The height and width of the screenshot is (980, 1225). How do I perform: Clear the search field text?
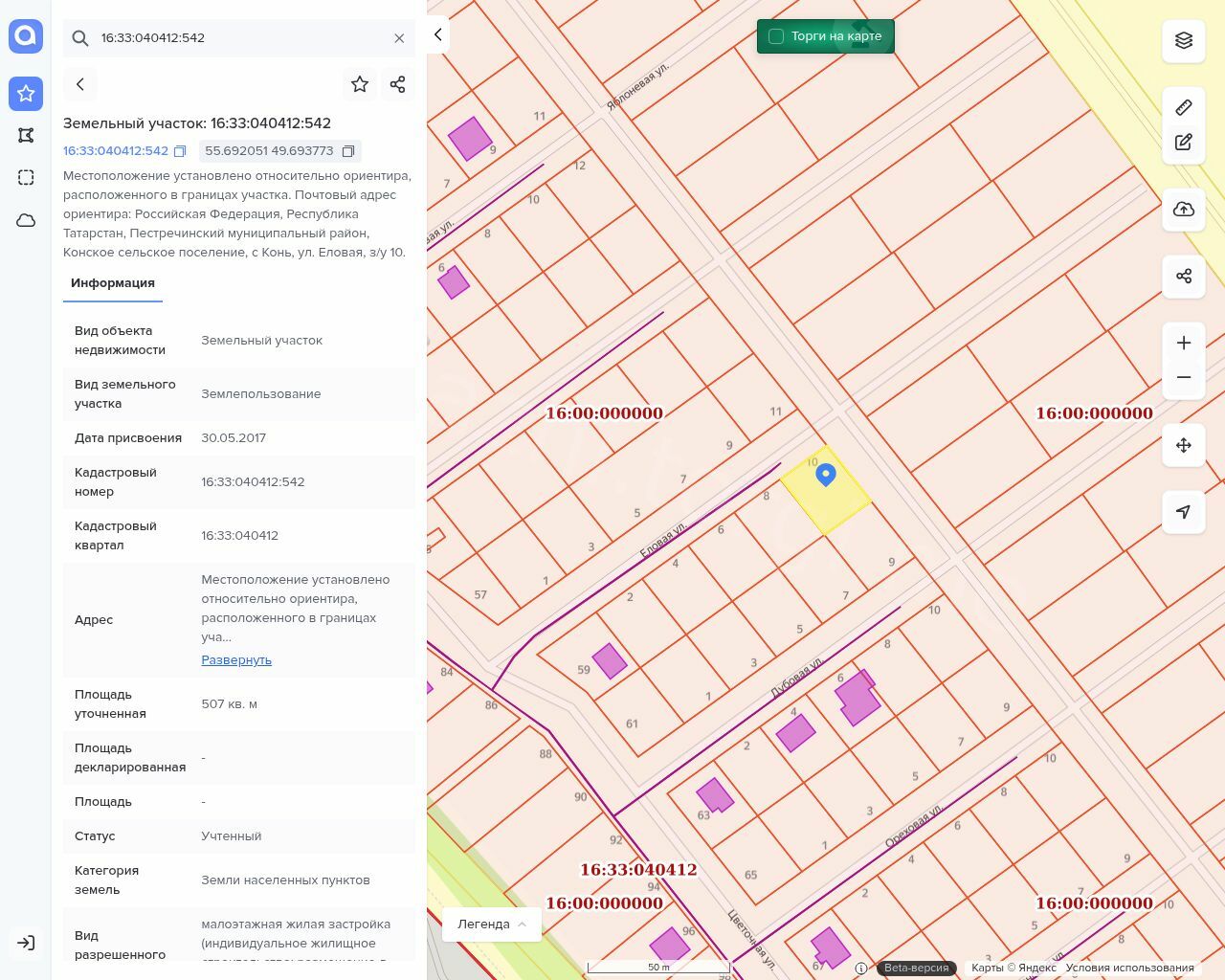(399, 38)
